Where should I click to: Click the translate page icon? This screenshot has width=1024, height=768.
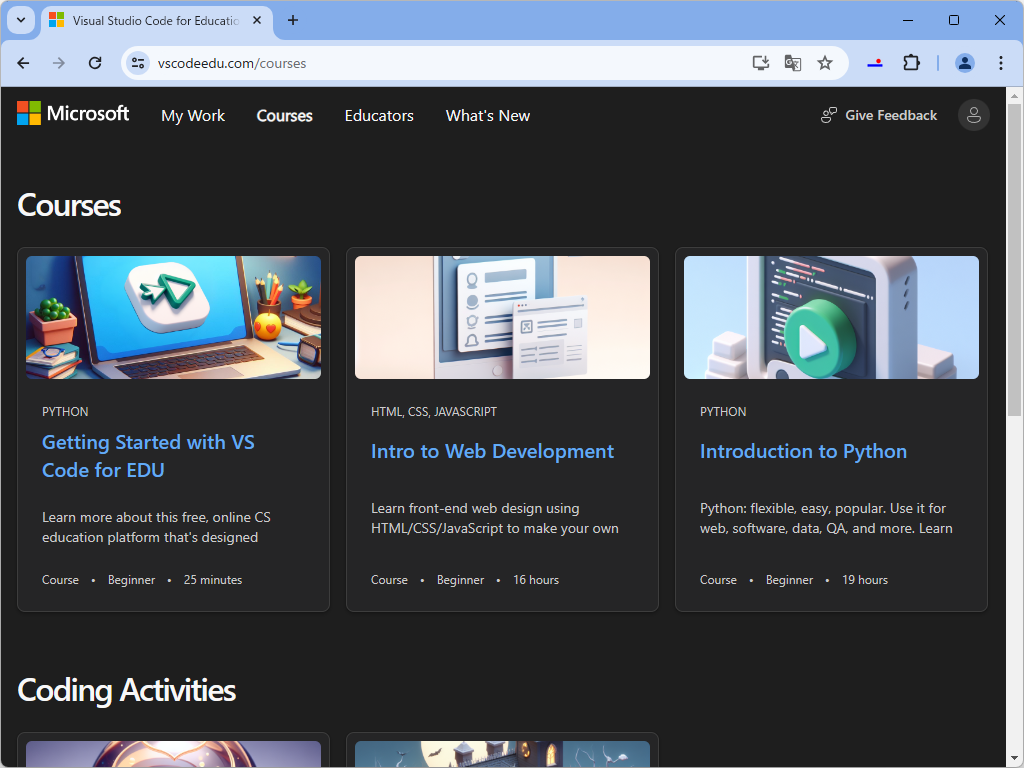tap(793, 63)
